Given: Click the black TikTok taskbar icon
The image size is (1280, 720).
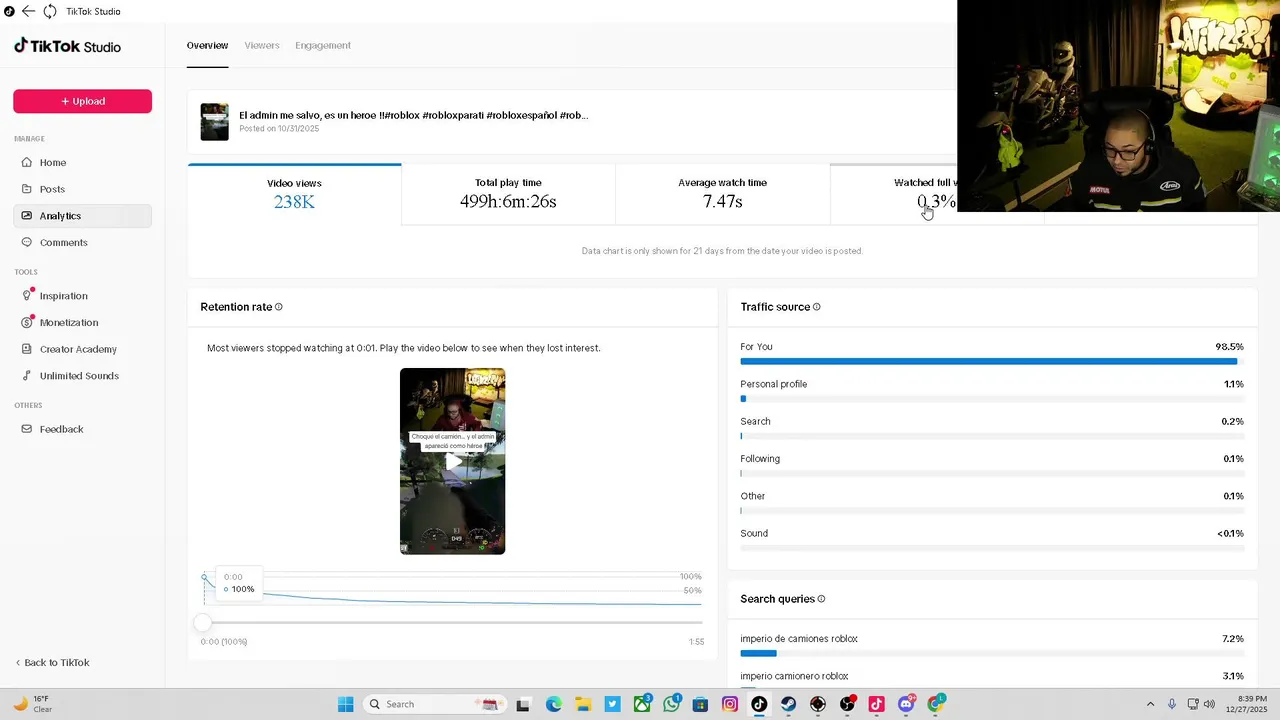Looking at the screenshot, I should pos(759,705).
